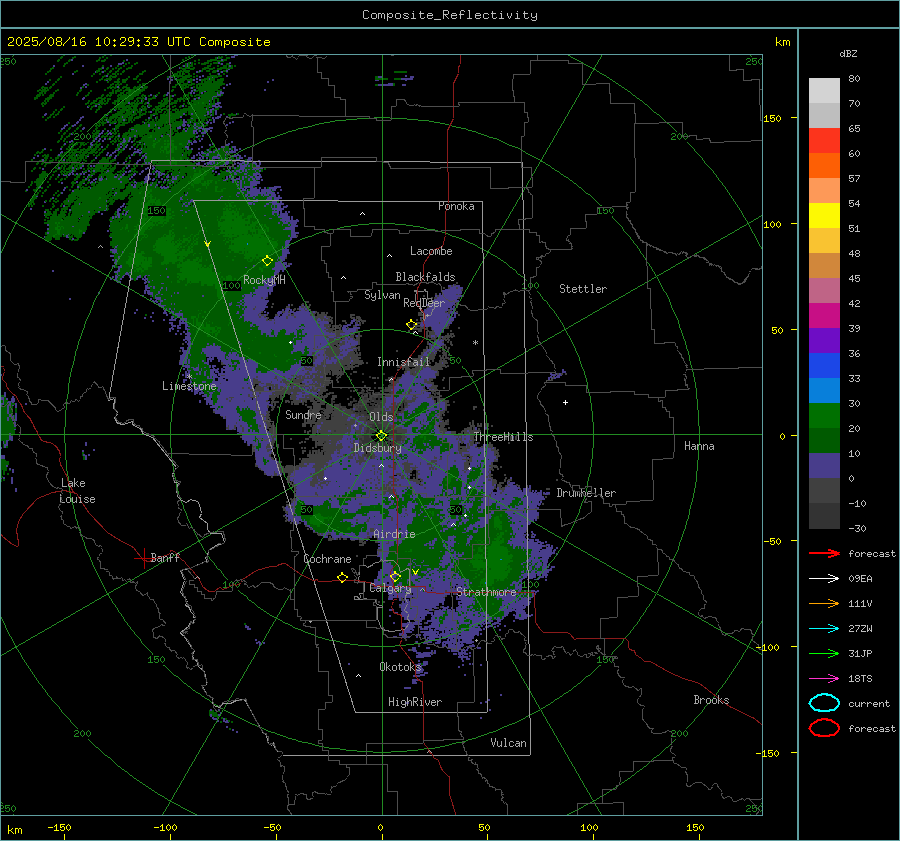The height and width of the screenshot is (841, 900).
Task: Click the yellow radar-site diamond at Didsbury
Action: [381, 436]
